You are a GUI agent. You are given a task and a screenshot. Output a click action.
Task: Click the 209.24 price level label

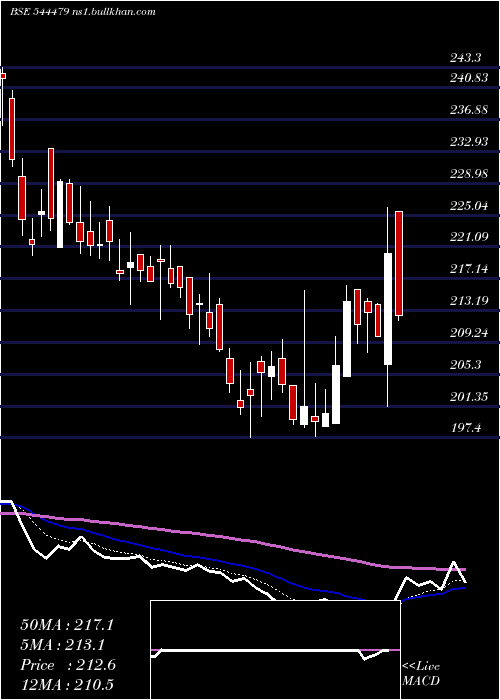click(468, 333)
